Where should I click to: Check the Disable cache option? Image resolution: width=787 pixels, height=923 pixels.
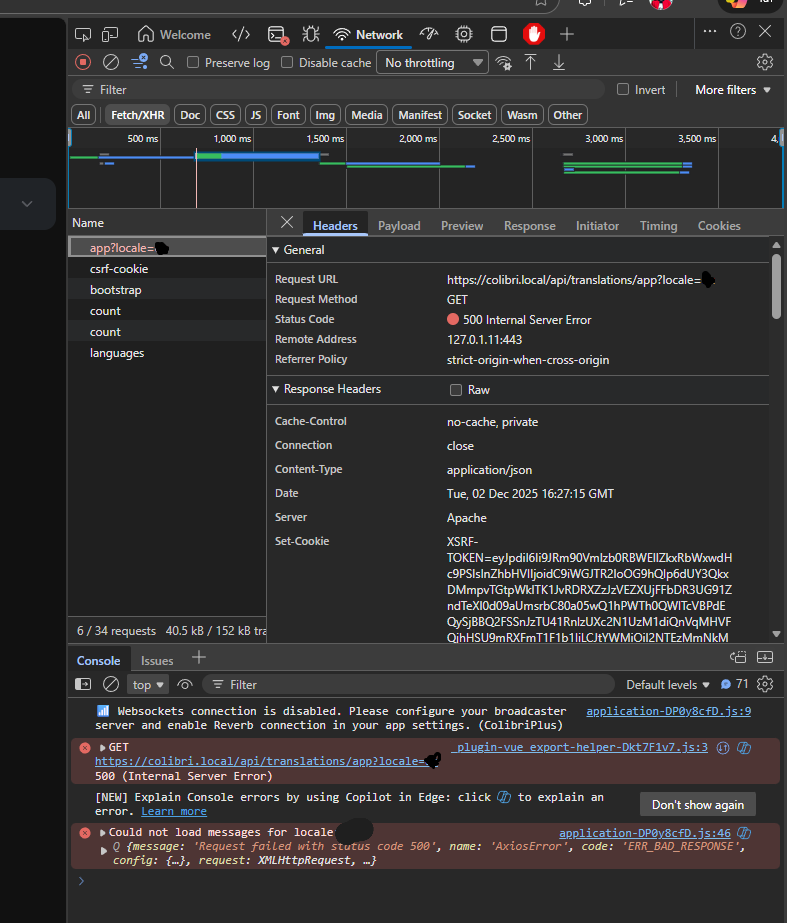pos(287,63)
